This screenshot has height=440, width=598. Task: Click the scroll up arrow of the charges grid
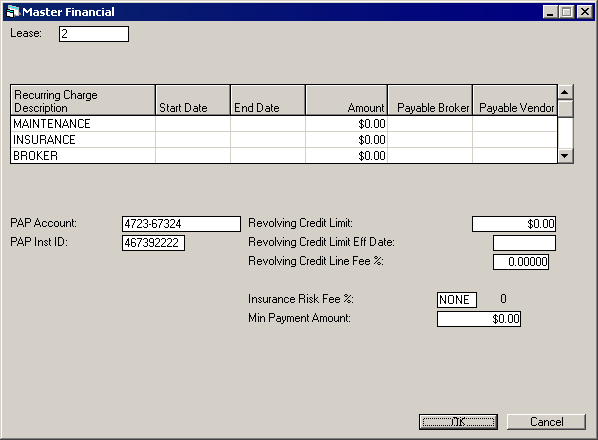(565, 92)
